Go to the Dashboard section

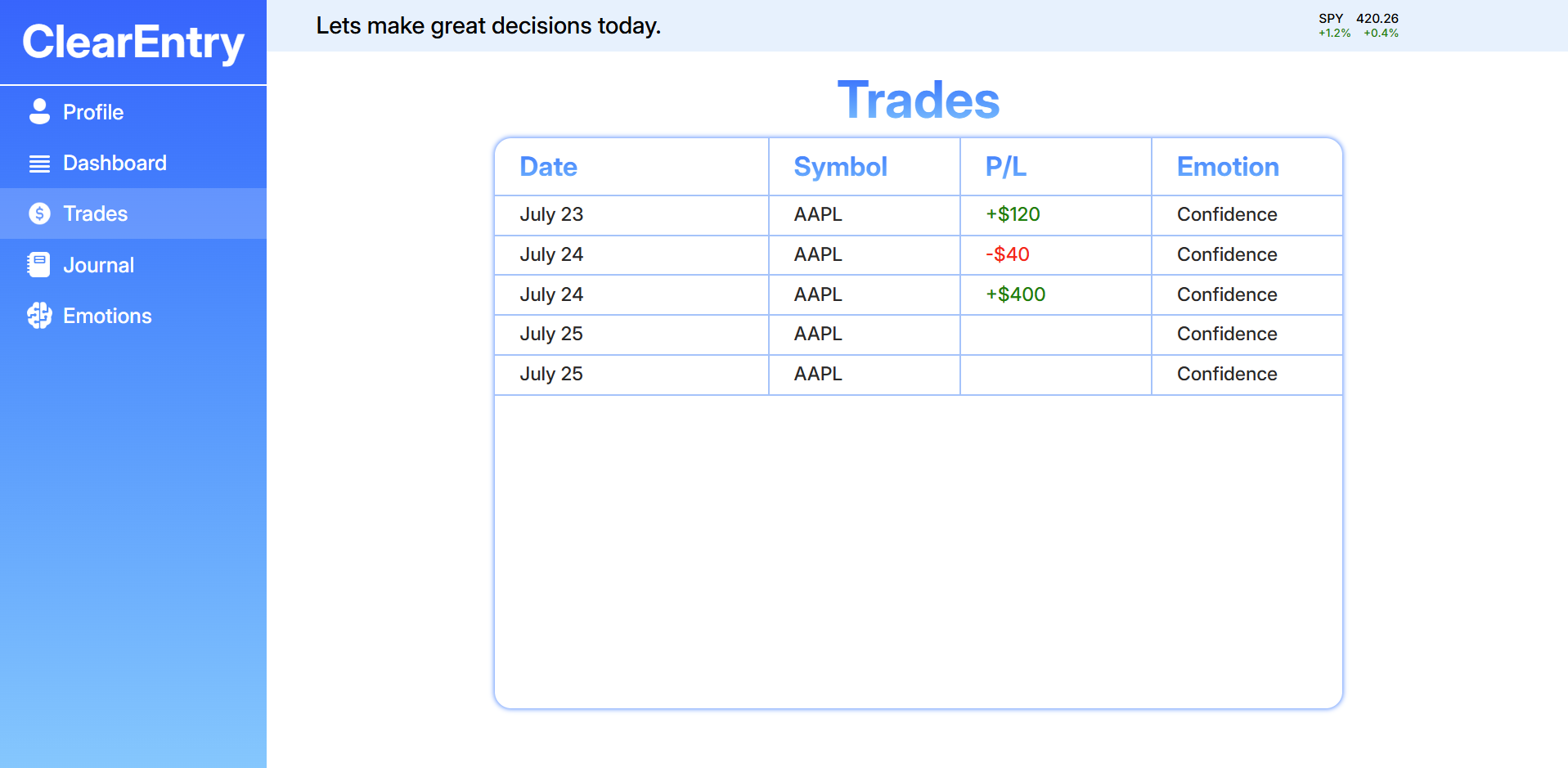(133, 163)
